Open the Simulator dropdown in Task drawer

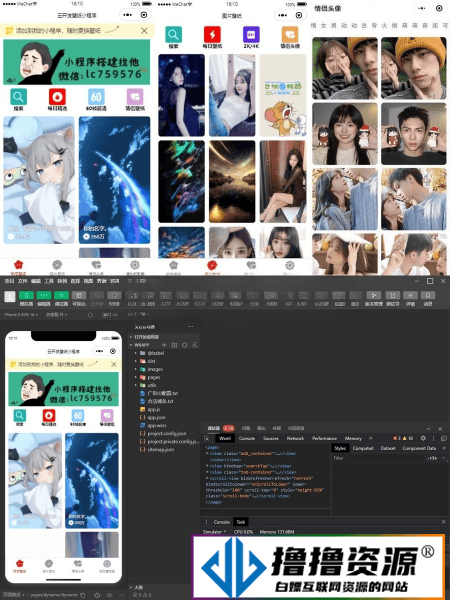click(x=215, y=532)
